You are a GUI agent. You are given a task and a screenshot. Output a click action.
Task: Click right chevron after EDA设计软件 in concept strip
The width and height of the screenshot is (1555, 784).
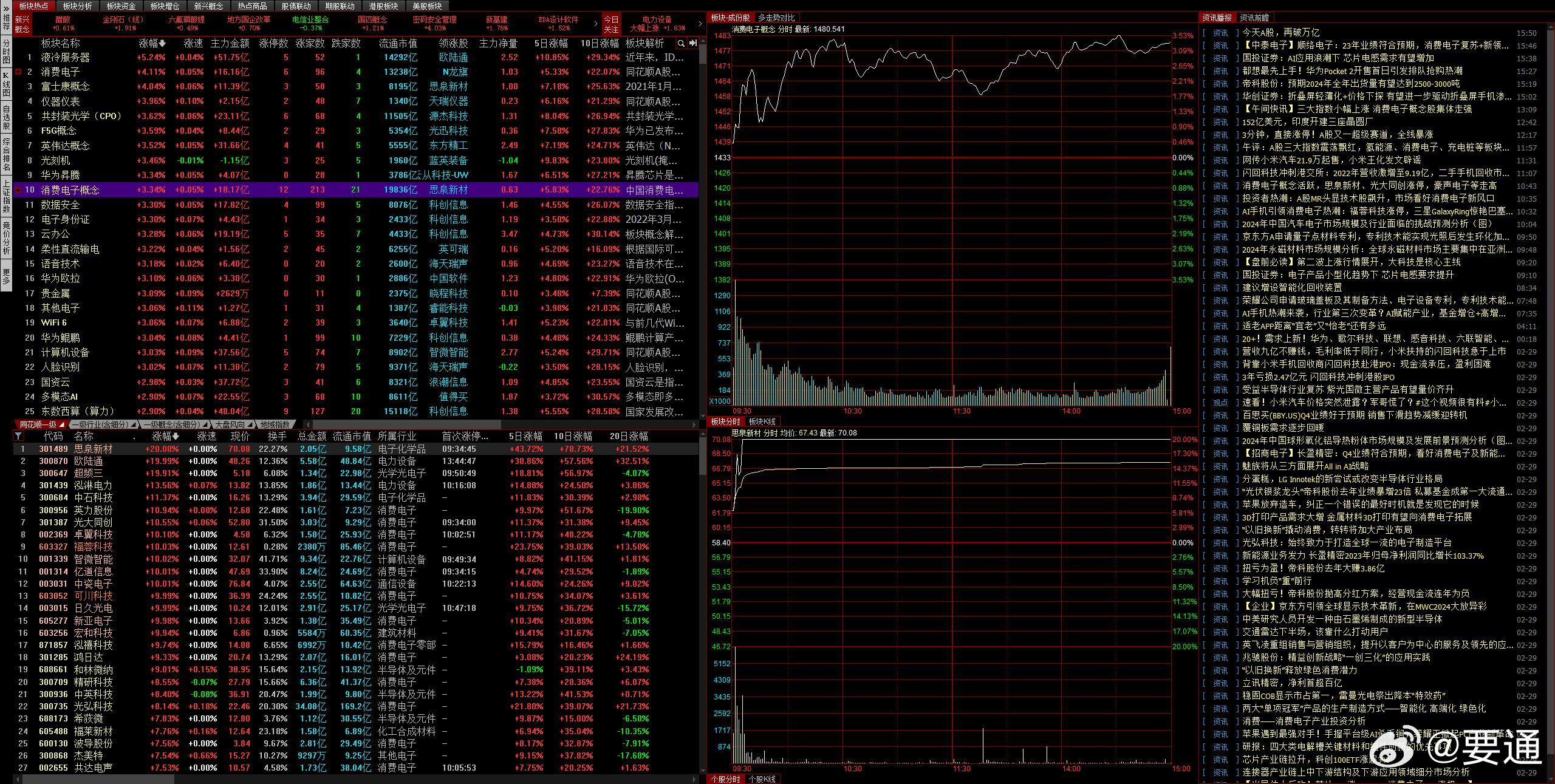[x=595, y=24]
